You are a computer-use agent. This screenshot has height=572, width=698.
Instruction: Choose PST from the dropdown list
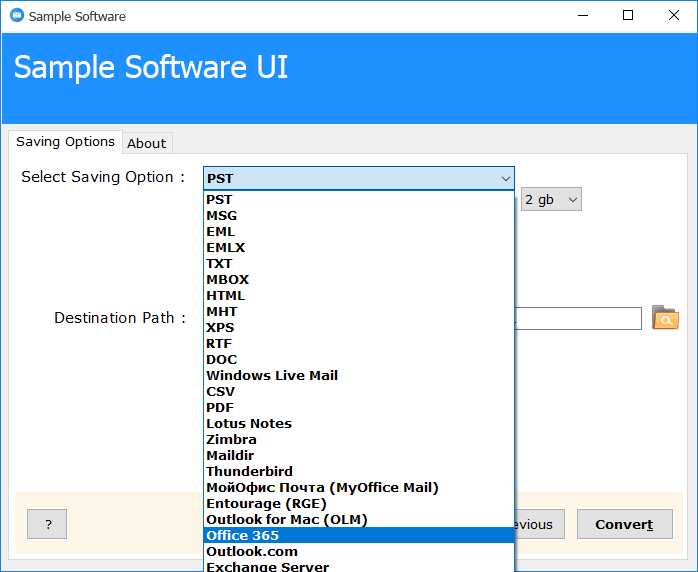pos(359,199)
